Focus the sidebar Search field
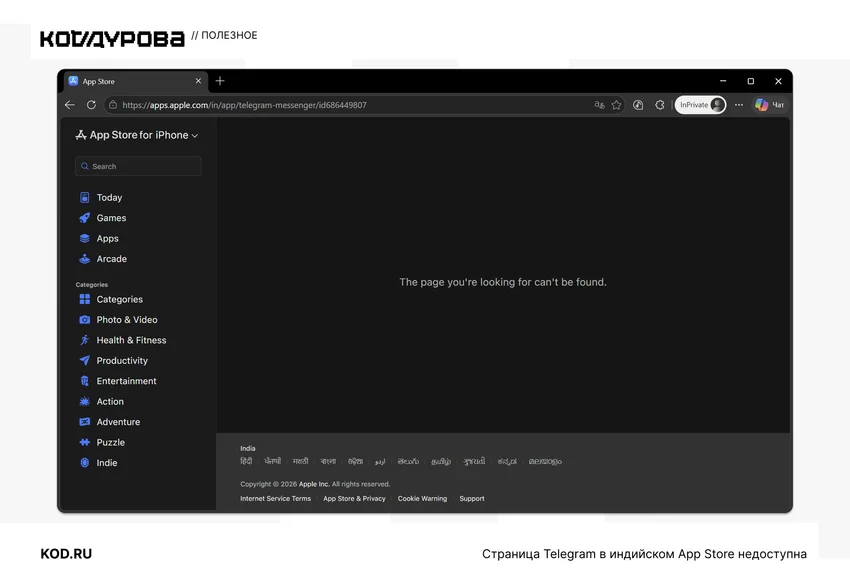 point(138,166)
